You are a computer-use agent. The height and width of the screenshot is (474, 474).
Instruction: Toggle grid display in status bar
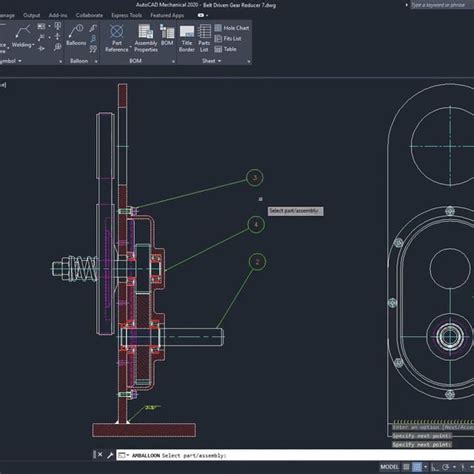click(x=406, y=467)
